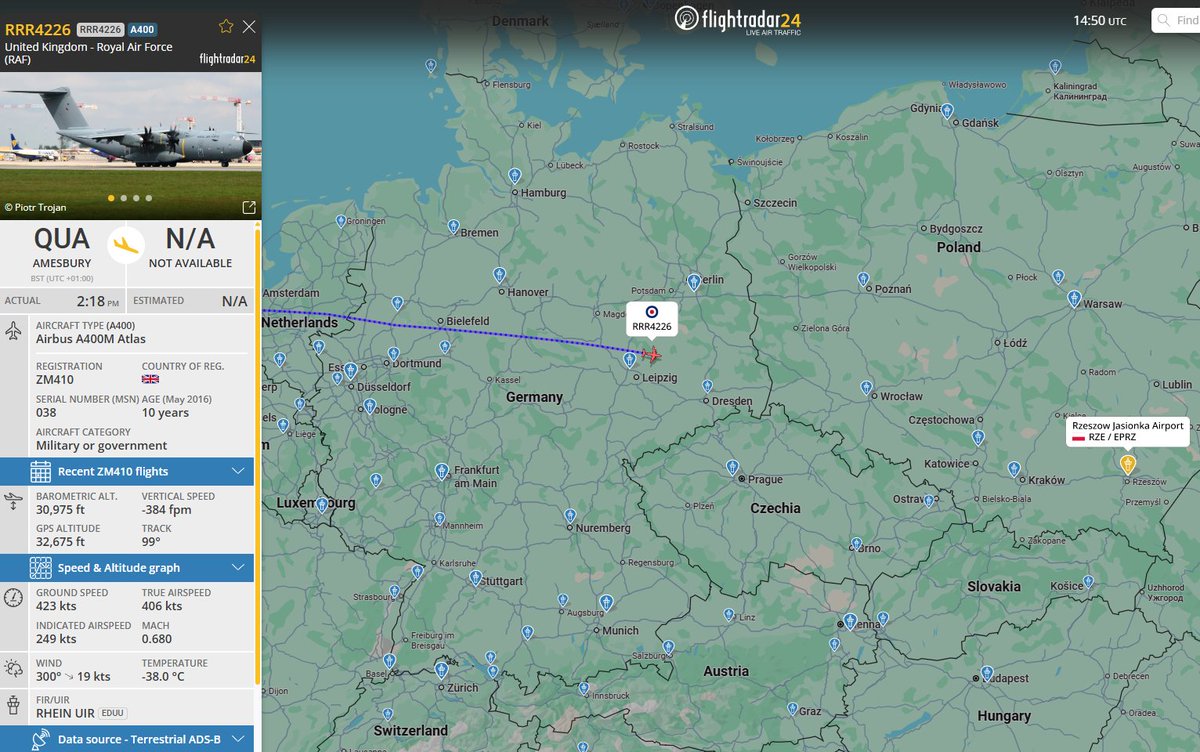Viewport: 1200px width, 752px height.
Task: Click the 14:50 UTC clock display
Action: point(1099,20)
